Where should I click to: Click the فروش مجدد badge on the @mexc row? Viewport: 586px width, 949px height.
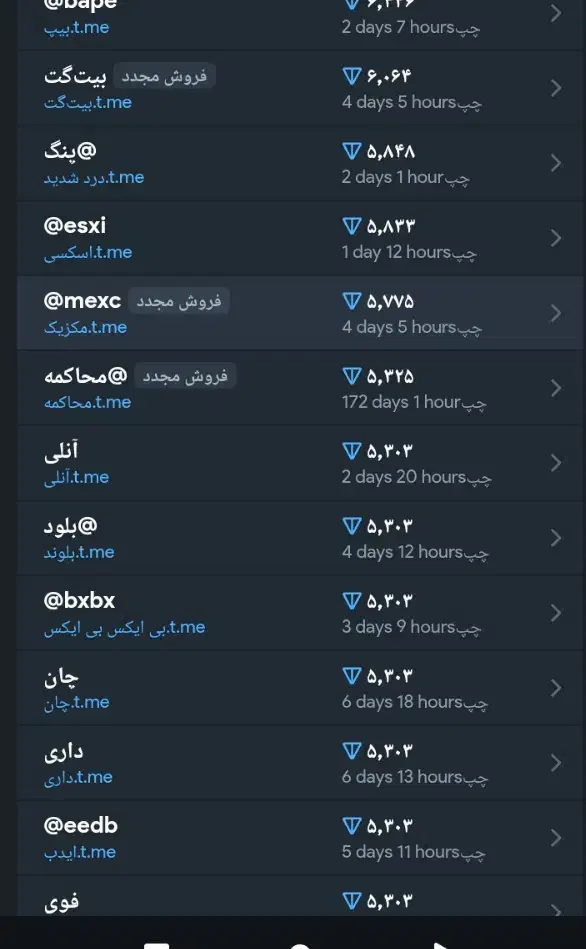pyautogui.click(x=179, y=300)
